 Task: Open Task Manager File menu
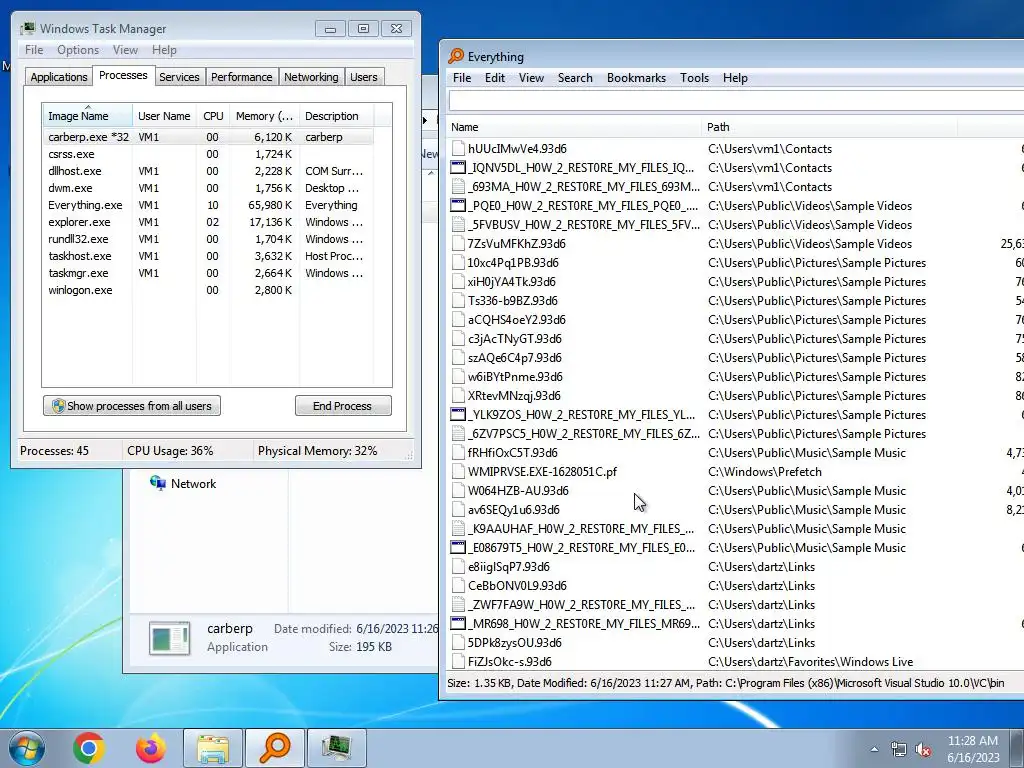(34, 50)
